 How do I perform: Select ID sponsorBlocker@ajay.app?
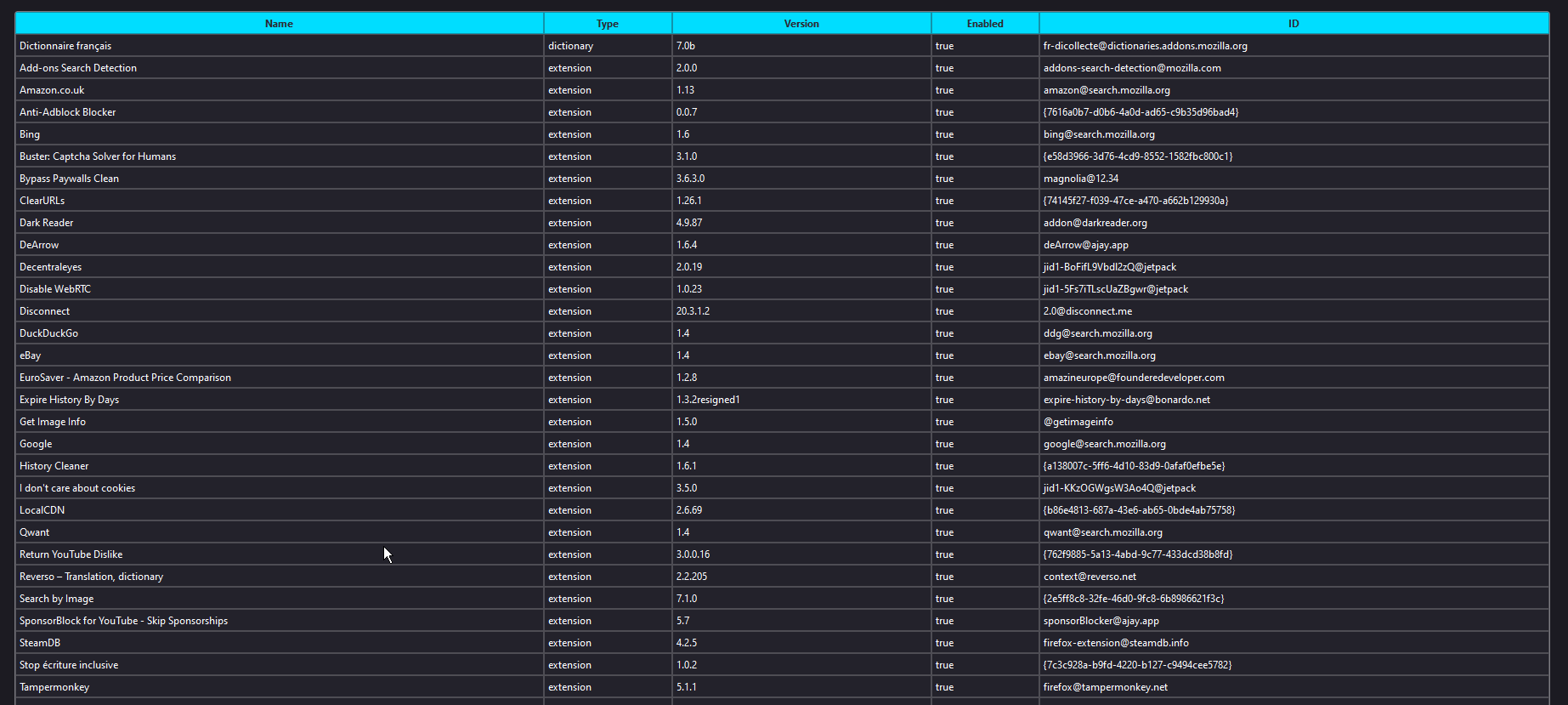[1293, 621]
